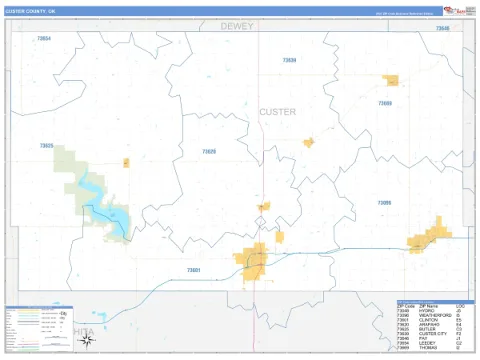This screenshot has height=360, width=480.
Task: Click the Arapaho yellow city area
Action: pos(264,207)
